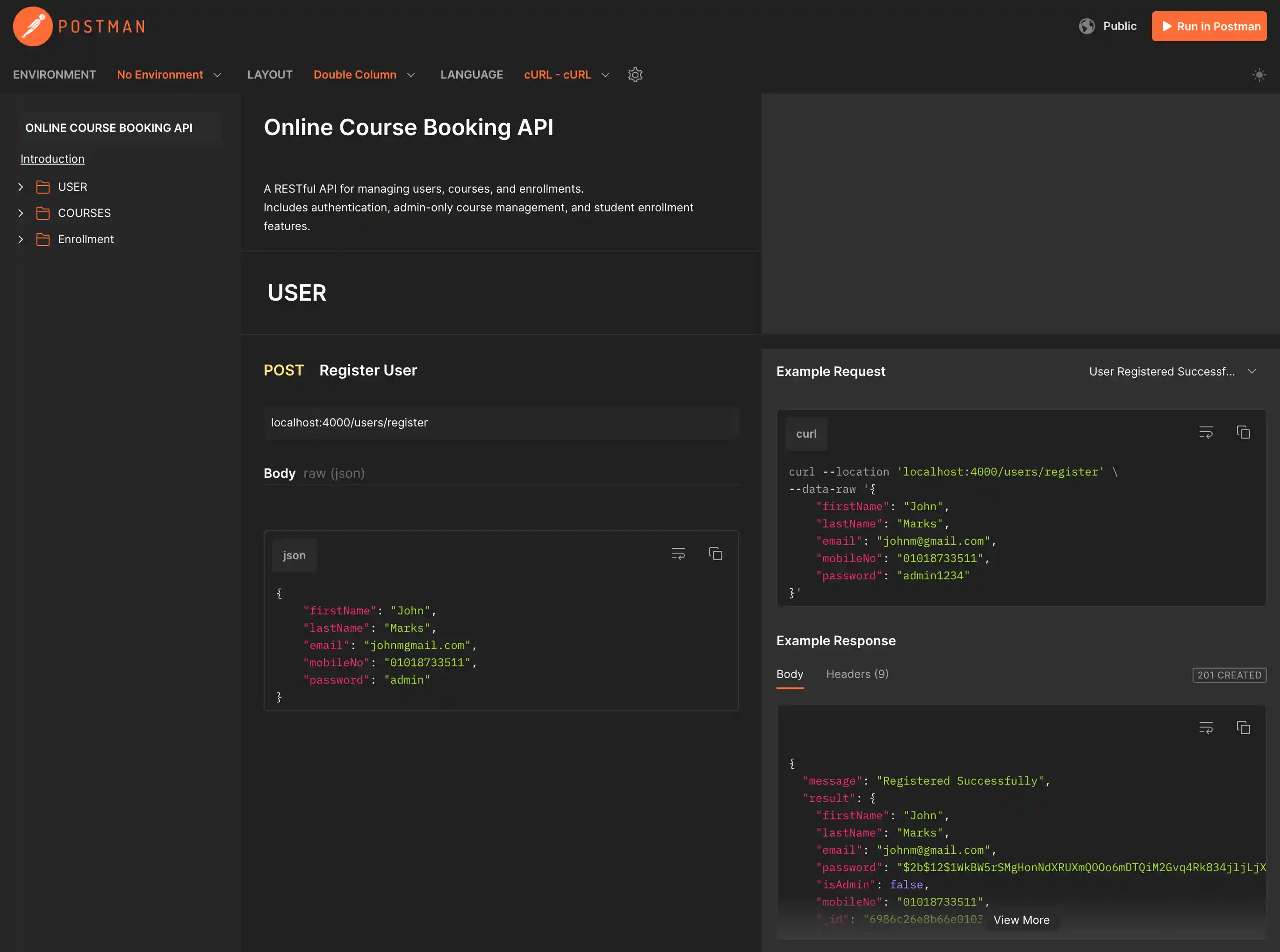Viewport: 1280px width, 952px height.
Task: Toggle line wrapping on the example response
Action: 1206,727
